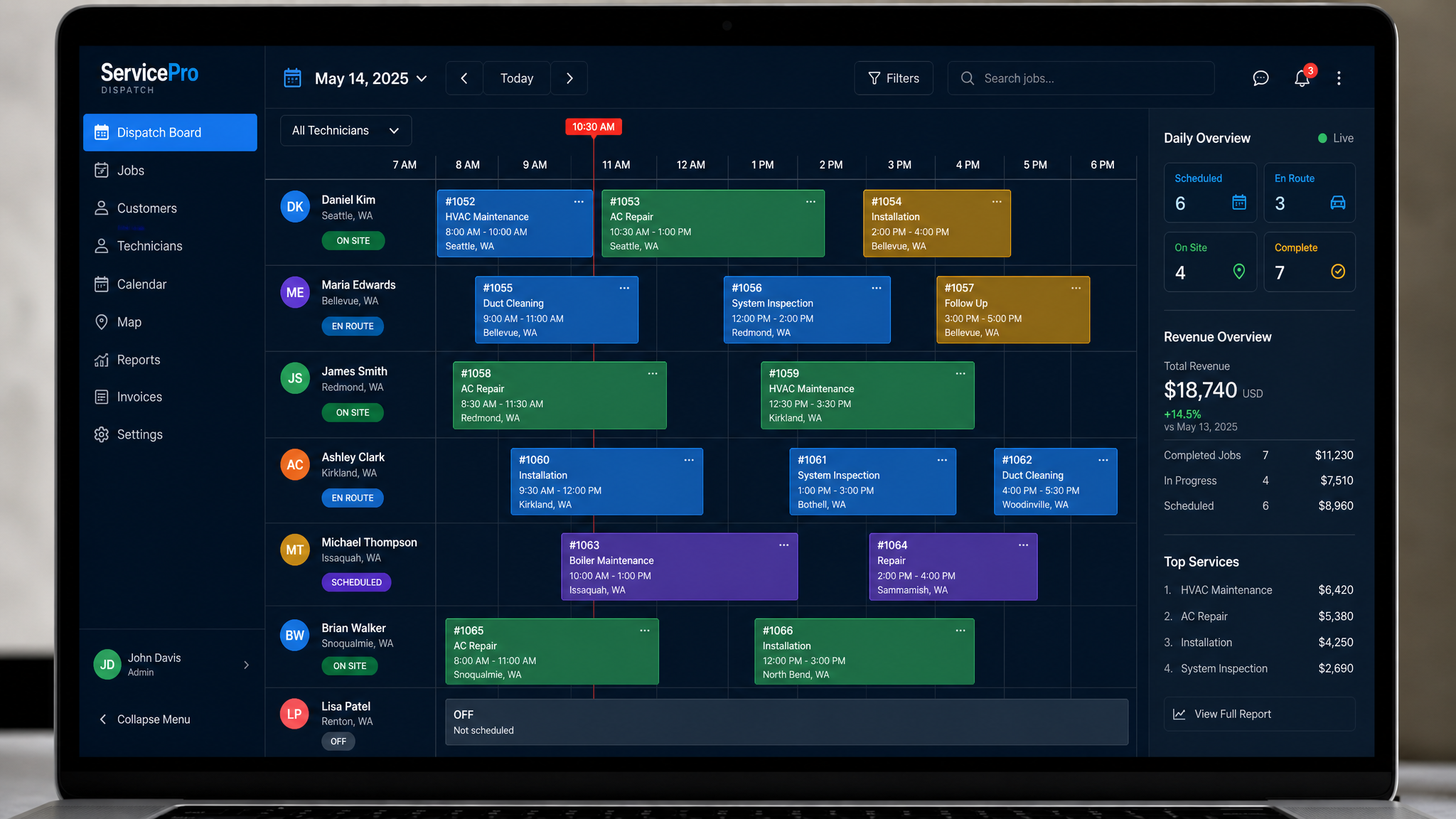Click HVAC Maintenance top service row
Screen dimensions: 1456x819
tap(1258, 590)
